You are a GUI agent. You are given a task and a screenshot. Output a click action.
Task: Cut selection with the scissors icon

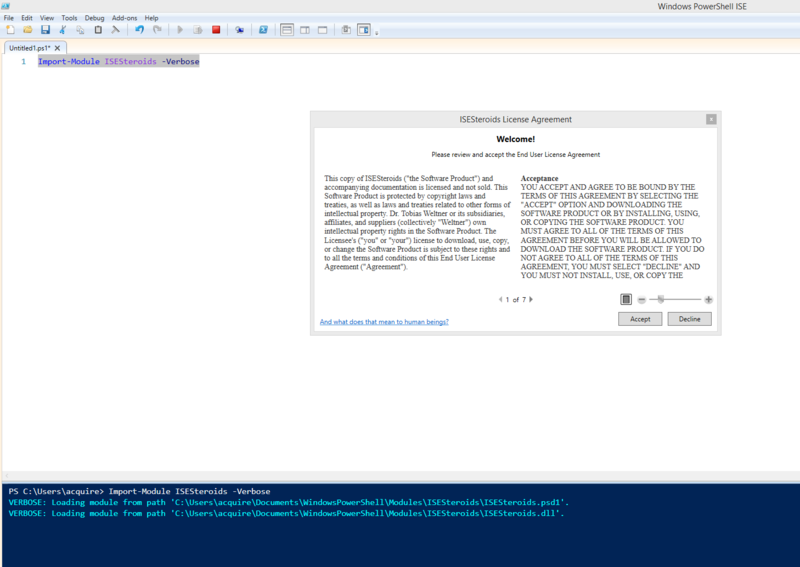pyautogui.click(x=63, y=30)
